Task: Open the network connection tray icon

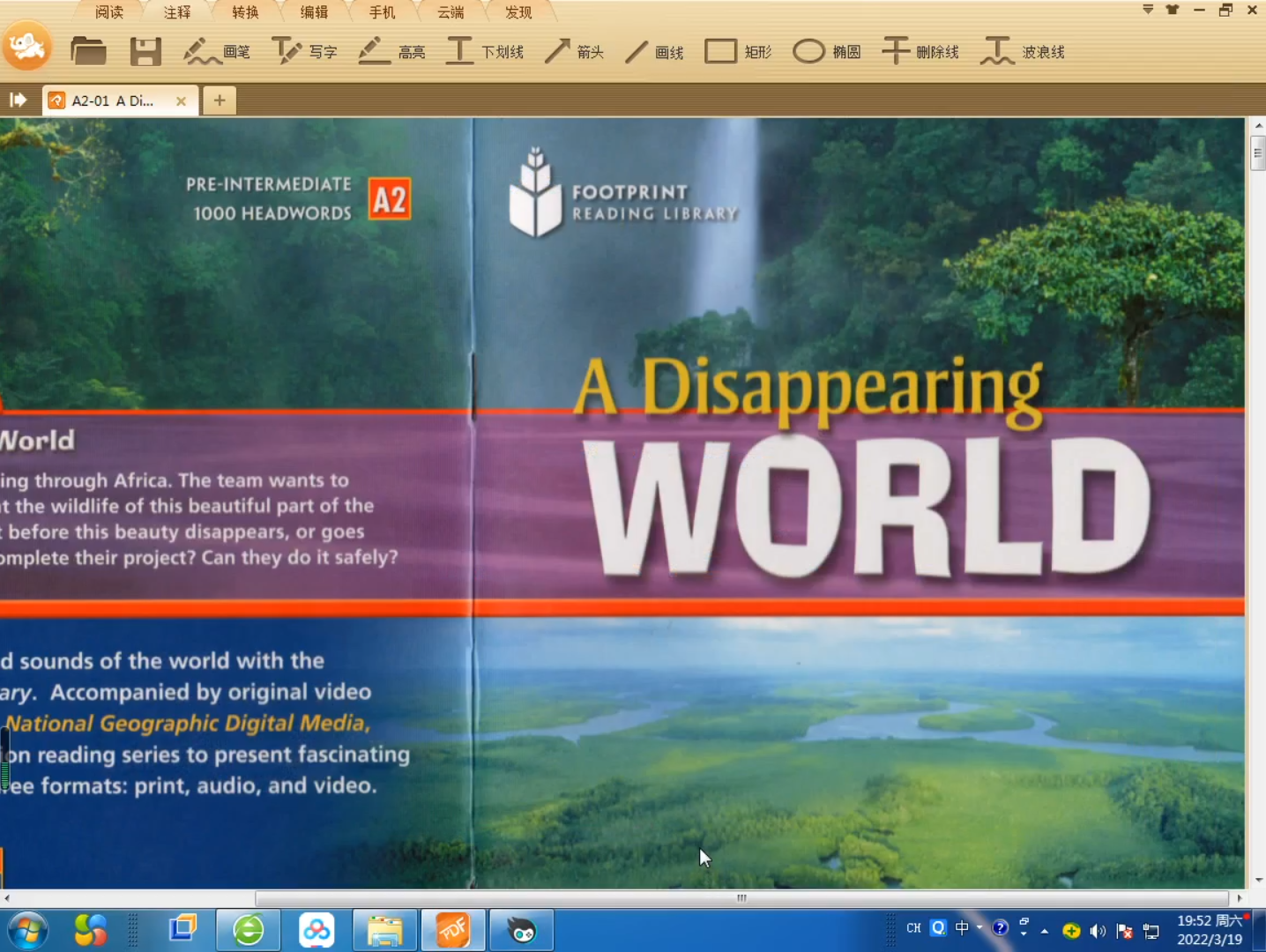Action: point(1151,931)
